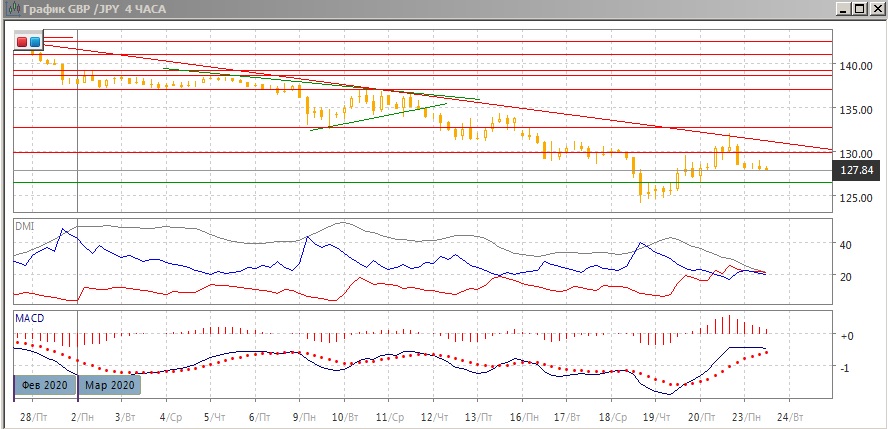Click the 24/Вт date on time axis
The height and width of the screenshot is (429, 888).
click(791, 414)
